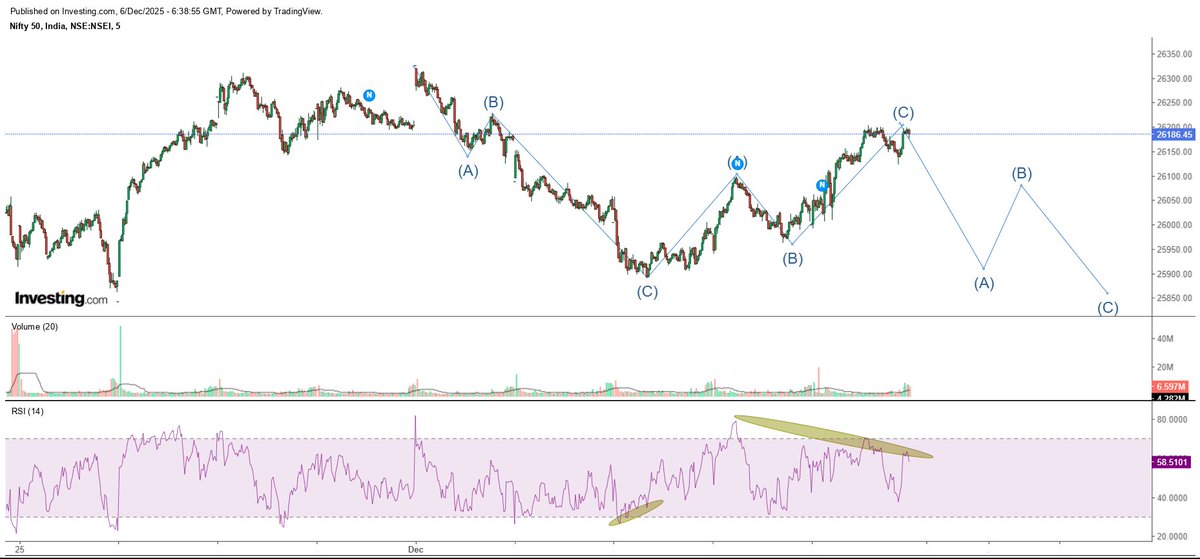This screenshot has width=1200, height=559.
Task: Click the 20M volume axis label
Action: tap(1164, 367)
